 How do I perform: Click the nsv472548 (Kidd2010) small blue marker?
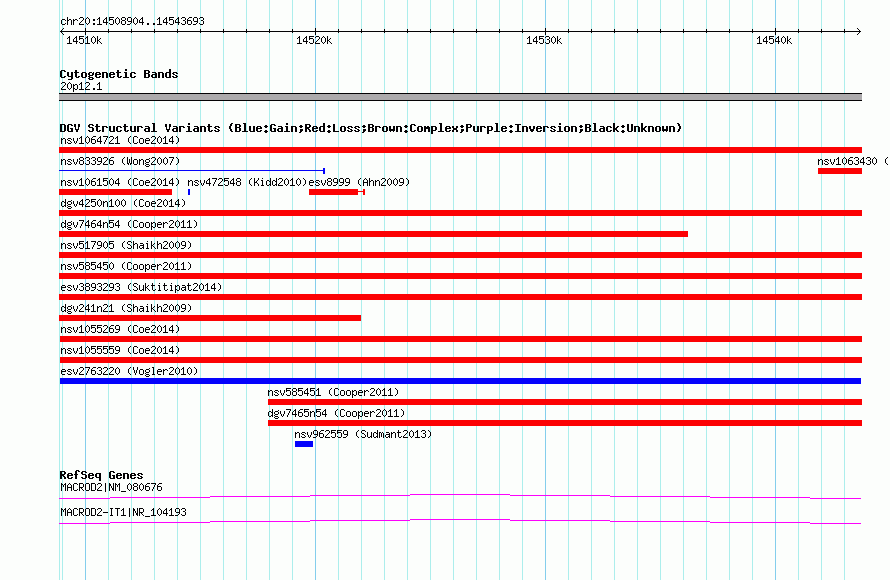pos(188,192)
